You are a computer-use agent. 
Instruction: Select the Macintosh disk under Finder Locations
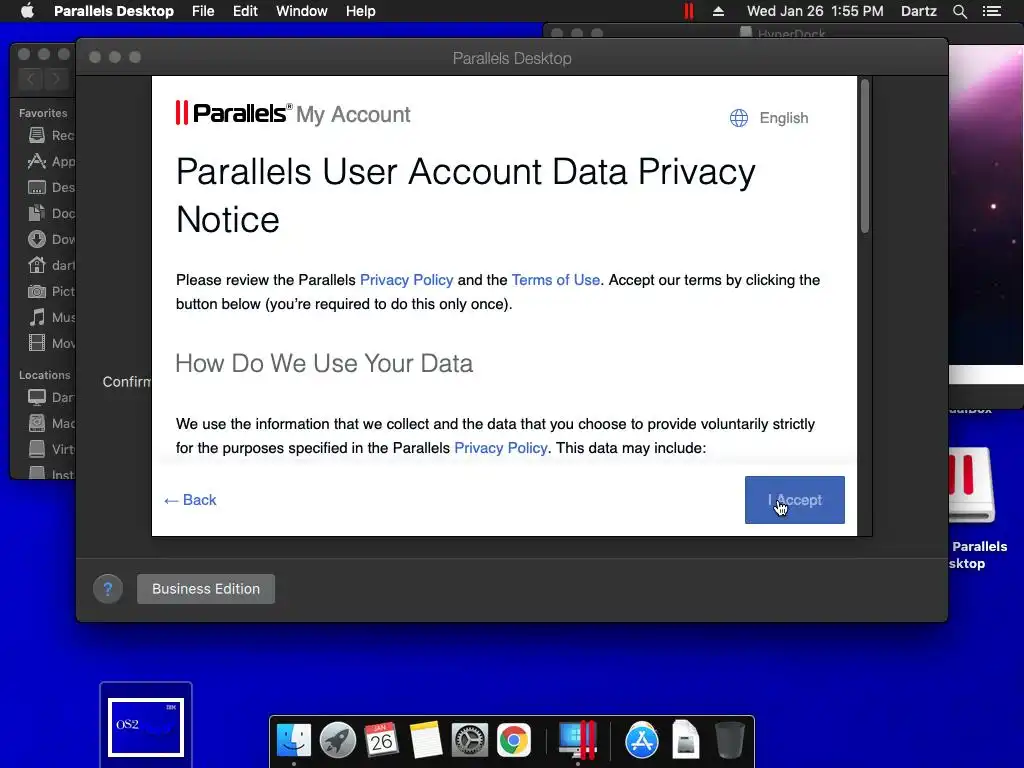[51, 423]
